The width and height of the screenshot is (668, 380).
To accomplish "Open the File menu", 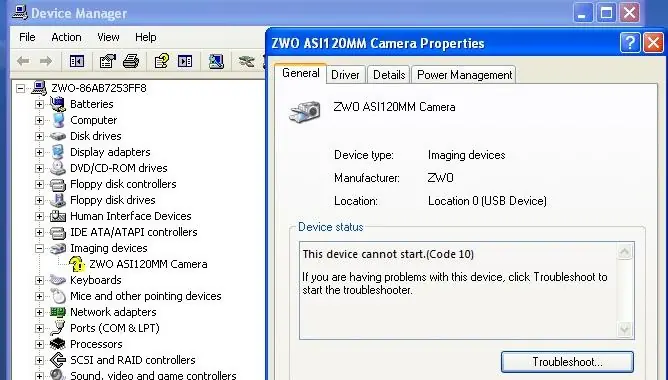I will [27, 37].
